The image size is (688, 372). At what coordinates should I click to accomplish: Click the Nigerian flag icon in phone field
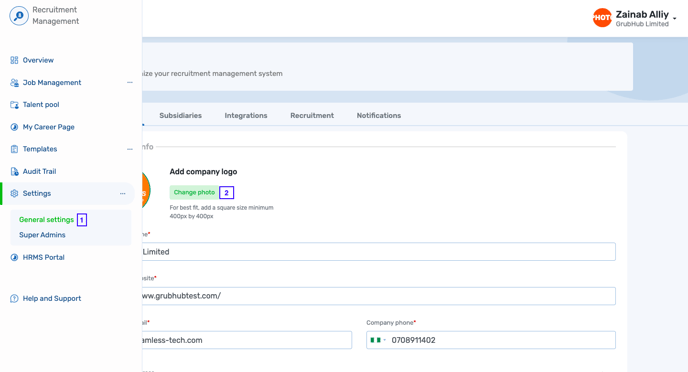[x=375, y=340]
